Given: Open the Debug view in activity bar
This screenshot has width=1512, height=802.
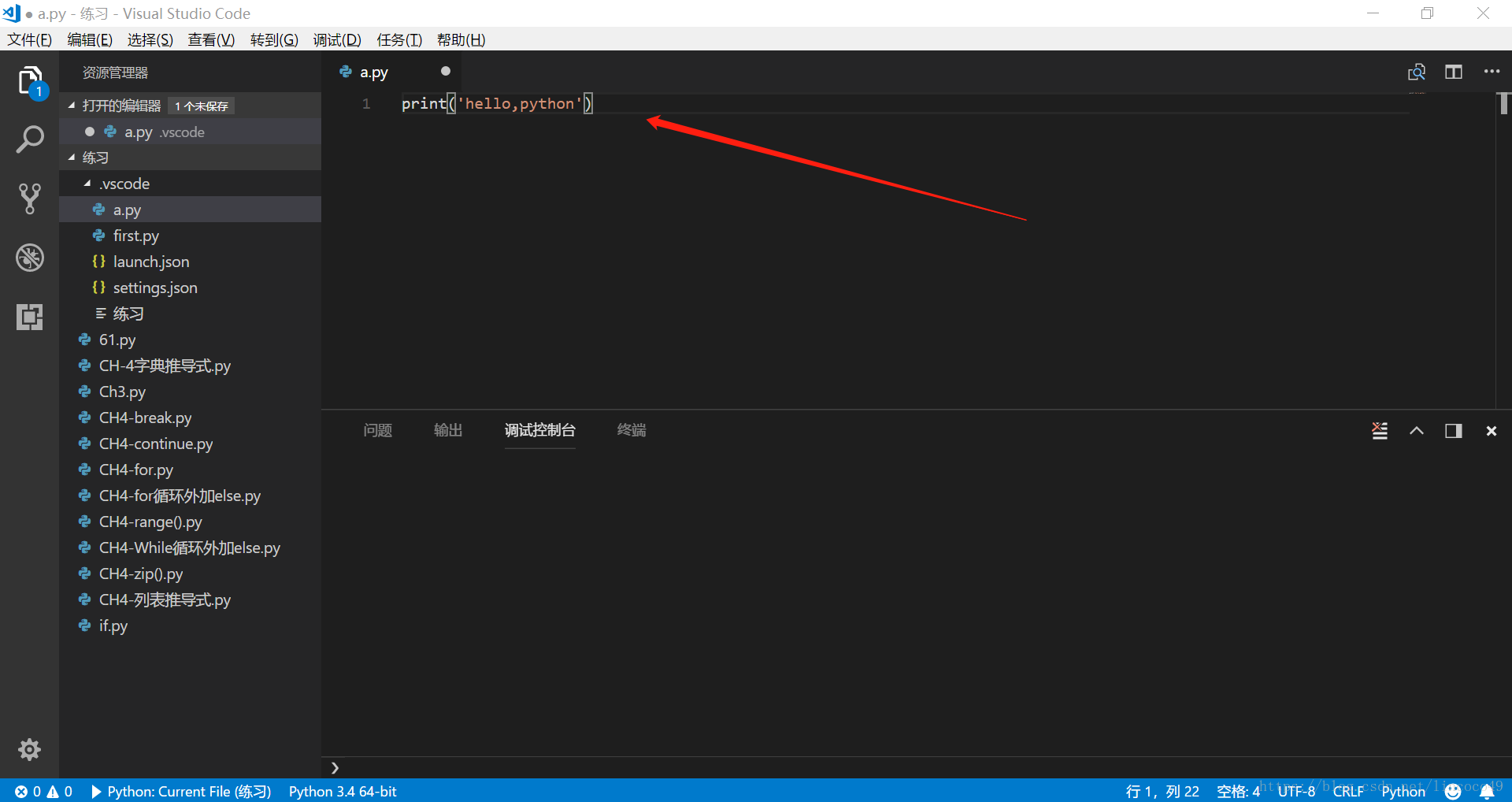Looking at the screenshot, I should click(30, 258).
